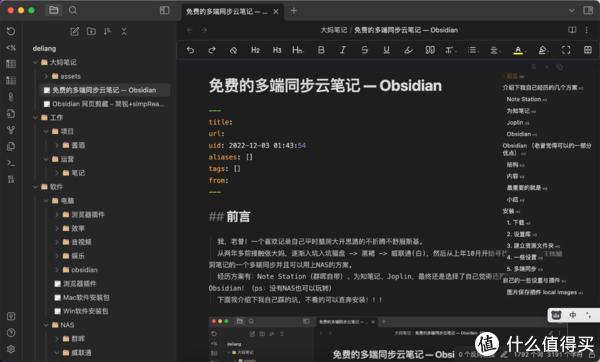600x362 pixels.
Task: Toggle bold formatting
Action: point(321,50)
